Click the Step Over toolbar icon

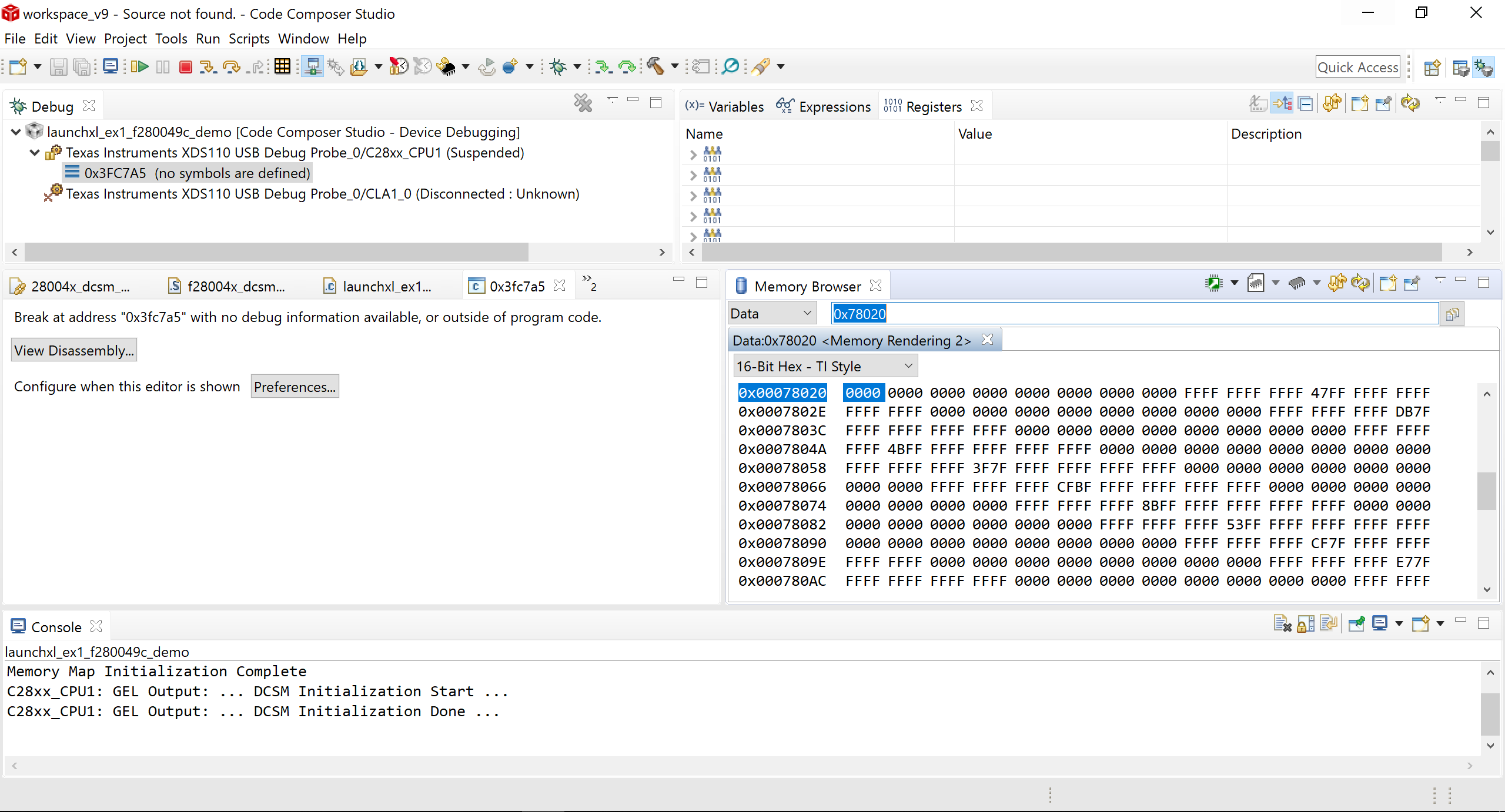(231, 66)
